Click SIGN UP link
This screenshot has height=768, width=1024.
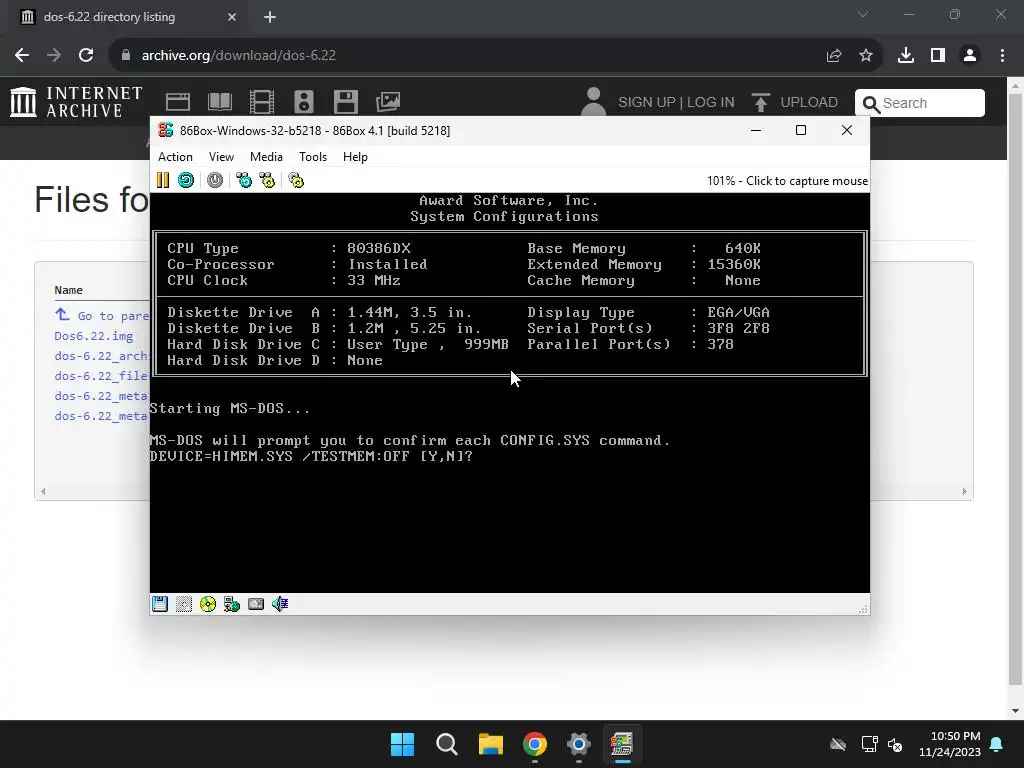coord(647,103)
